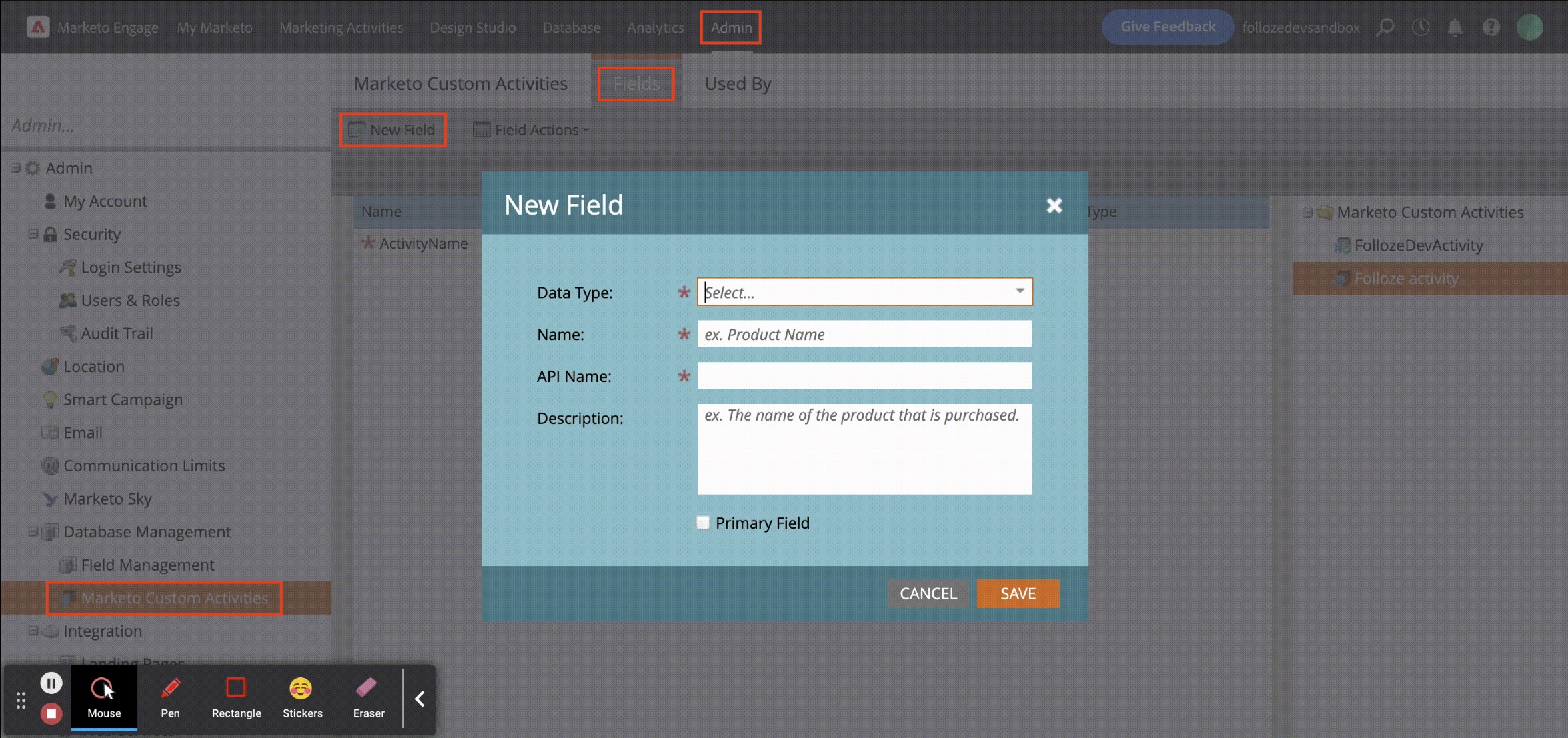Check the Primary Field checkbox

point(703,523)
